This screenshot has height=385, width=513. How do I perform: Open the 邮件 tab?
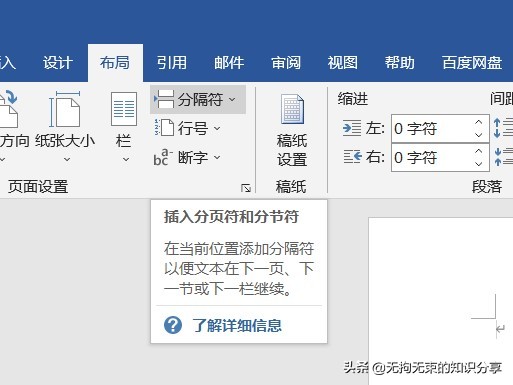coord(229,63)
